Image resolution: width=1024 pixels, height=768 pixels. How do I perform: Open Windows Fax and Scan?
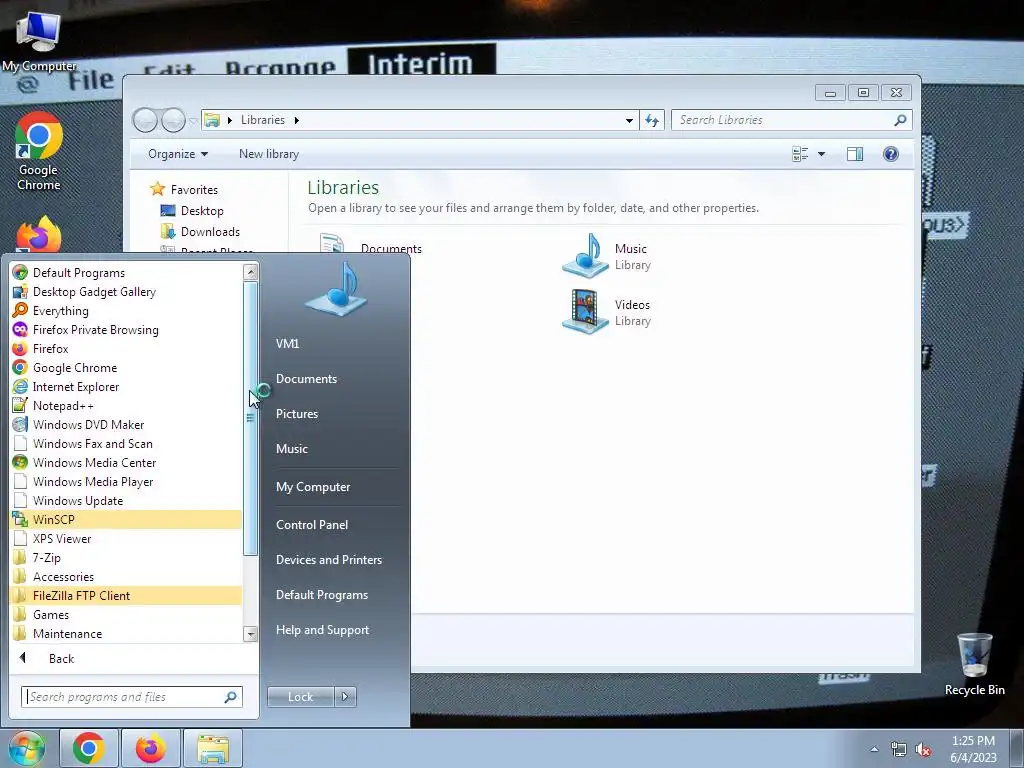coord(126,443)
